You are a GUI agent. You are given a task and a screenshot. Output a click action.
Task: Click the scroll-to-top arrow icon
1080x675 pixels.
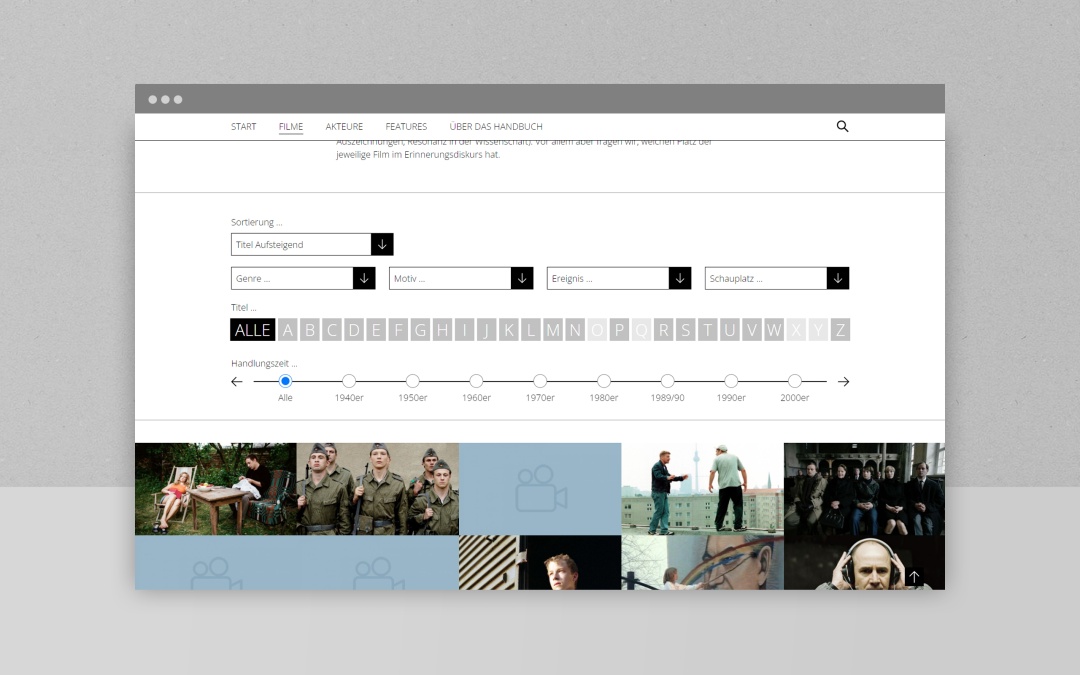click(914, 577)
